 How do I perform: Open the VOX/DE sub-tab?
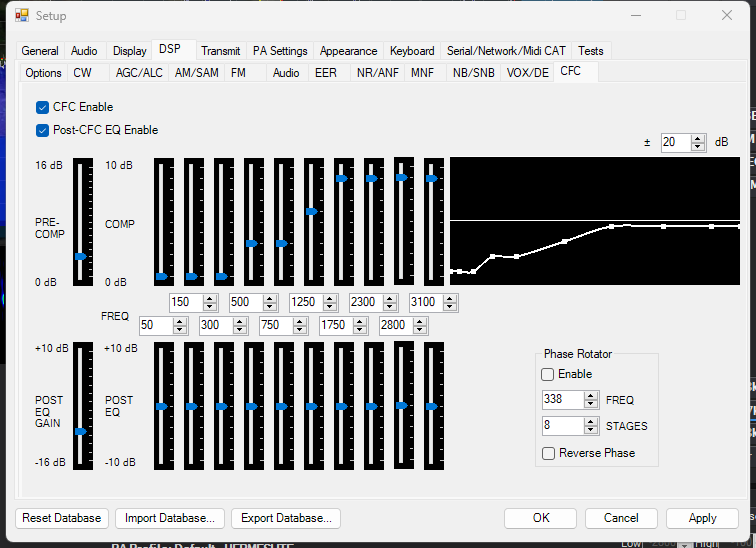pyautogui.click(x=527, y=73)
